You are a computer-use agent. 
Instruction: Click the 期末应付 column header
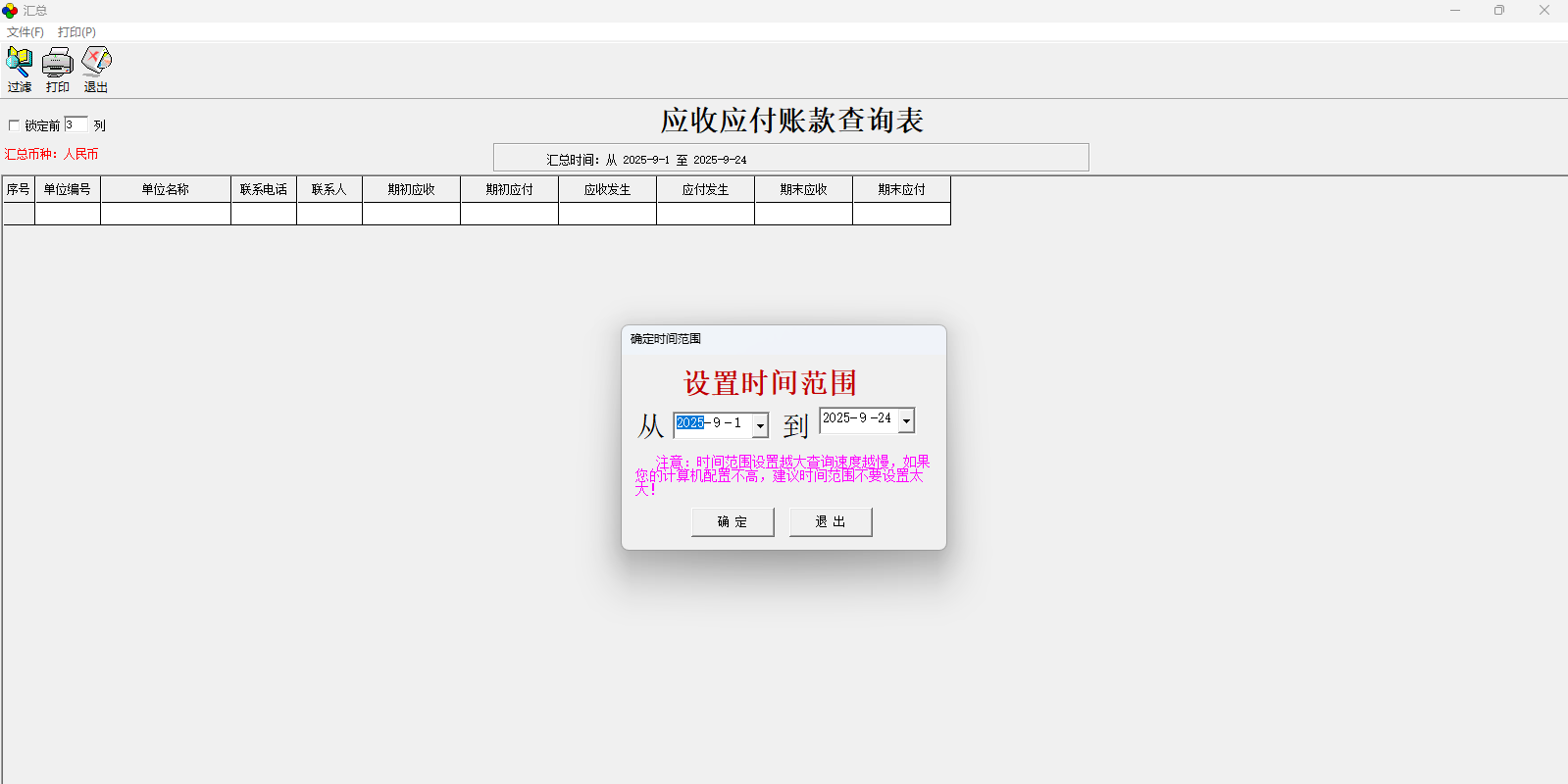click(901, 189)
